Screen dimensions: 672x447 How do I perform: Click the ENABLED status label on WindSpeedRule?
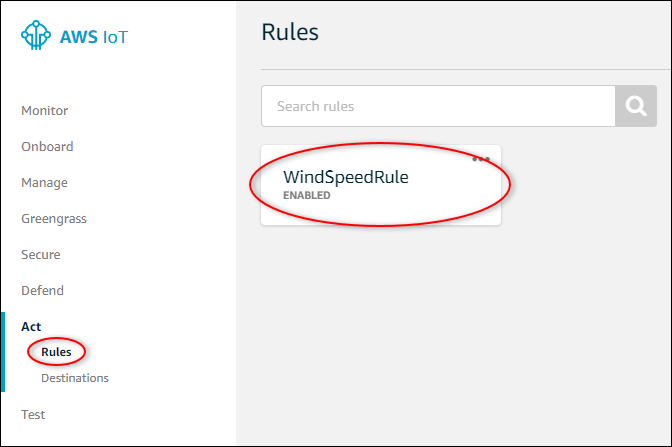coord(306,195)
